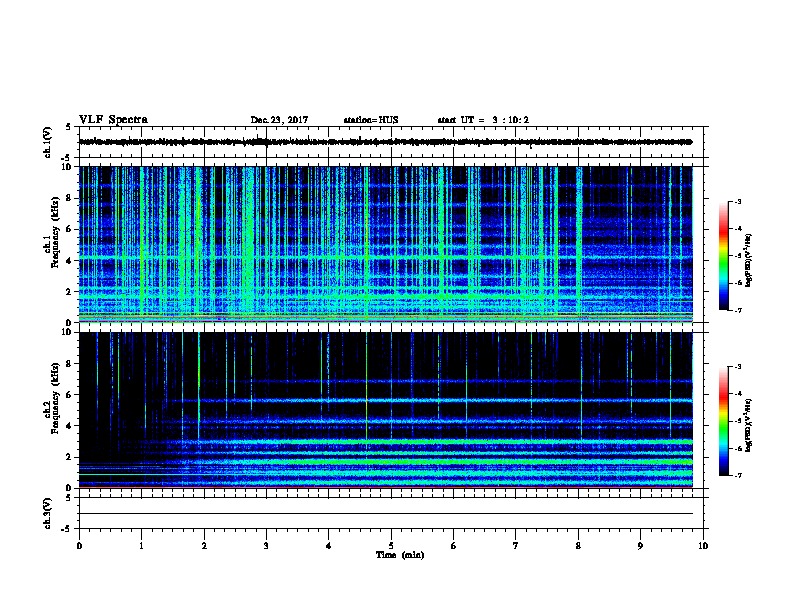Click the "-7" label on ch.2 colorbar

[737, 476]
